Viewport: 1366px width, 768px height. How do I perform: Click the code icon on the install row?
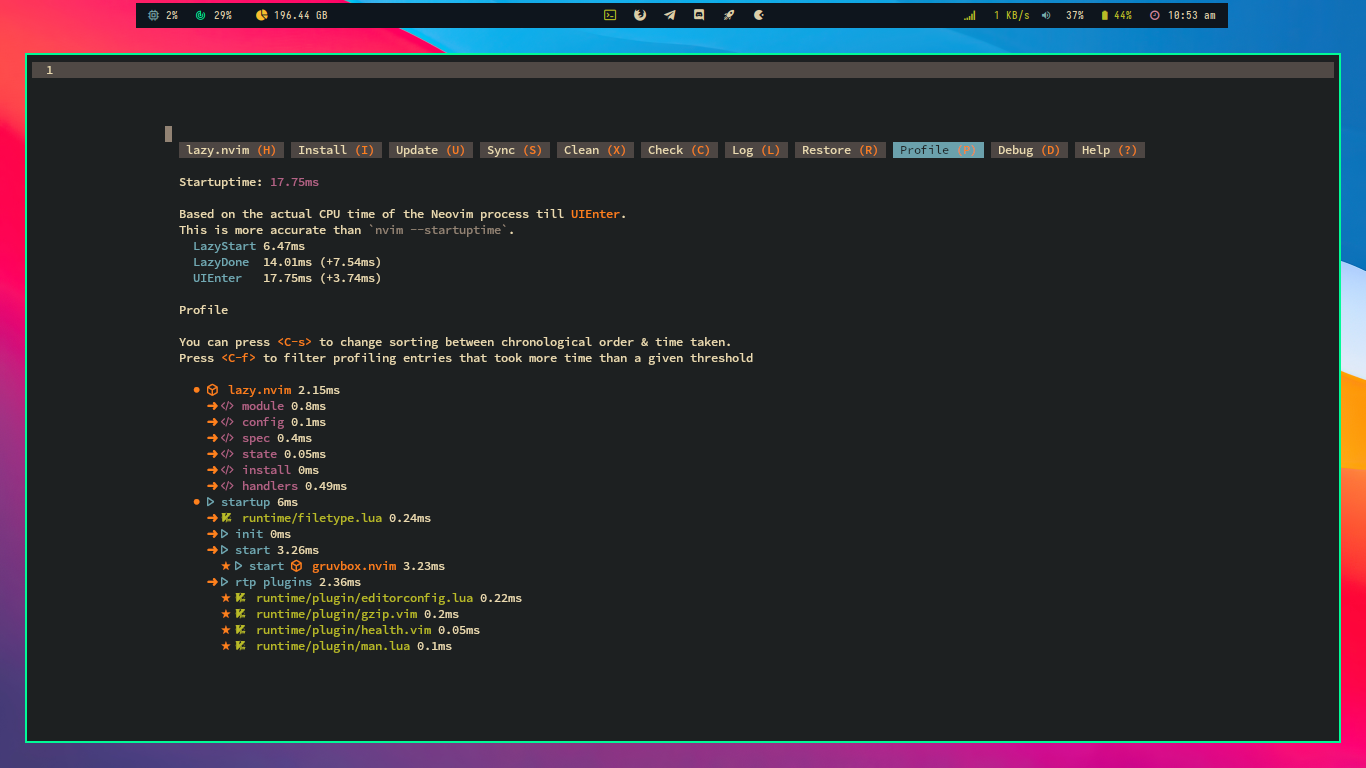(227, 470)
